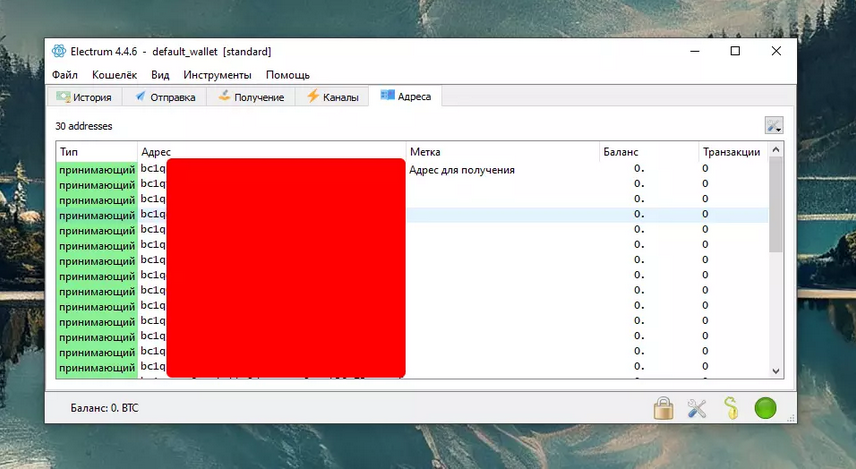Open preferences via the wrench and screwdriver icon
This screenshot has width=856, height=469.
tap(697, 408)
